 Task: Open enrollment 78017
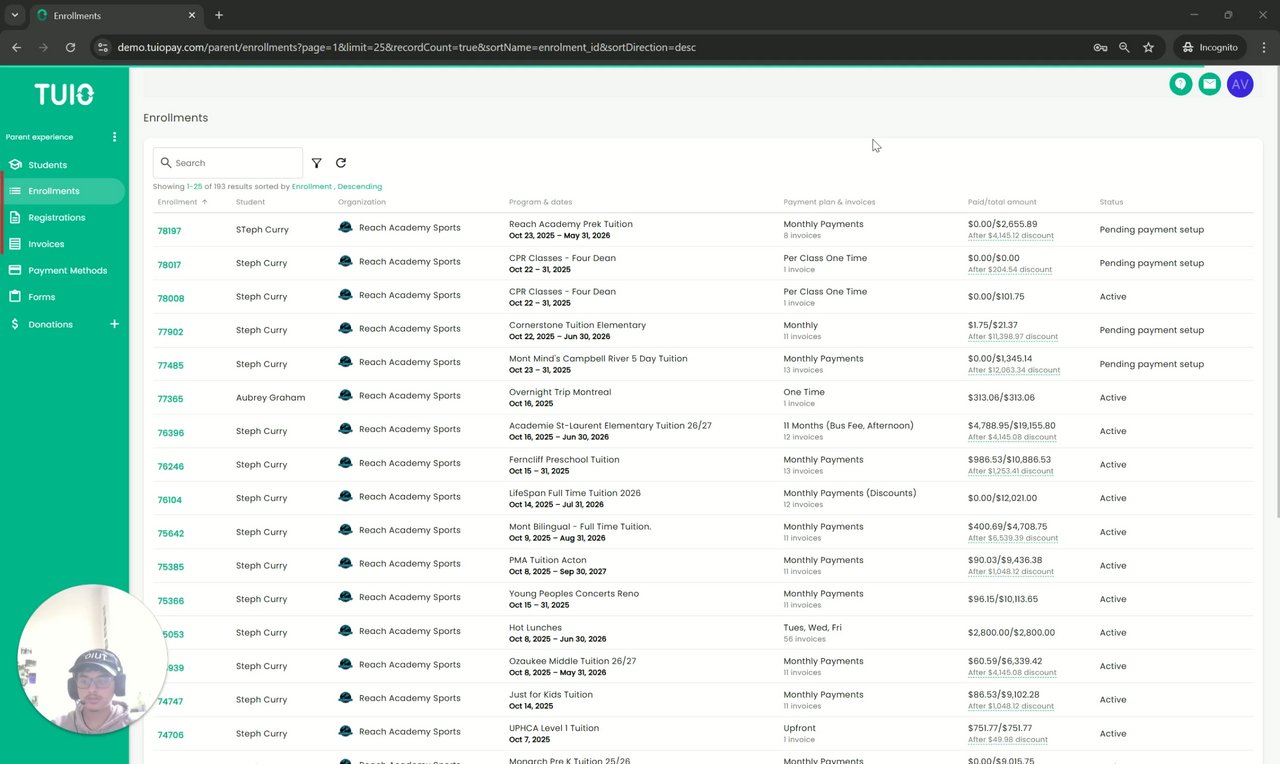point(169,265)
